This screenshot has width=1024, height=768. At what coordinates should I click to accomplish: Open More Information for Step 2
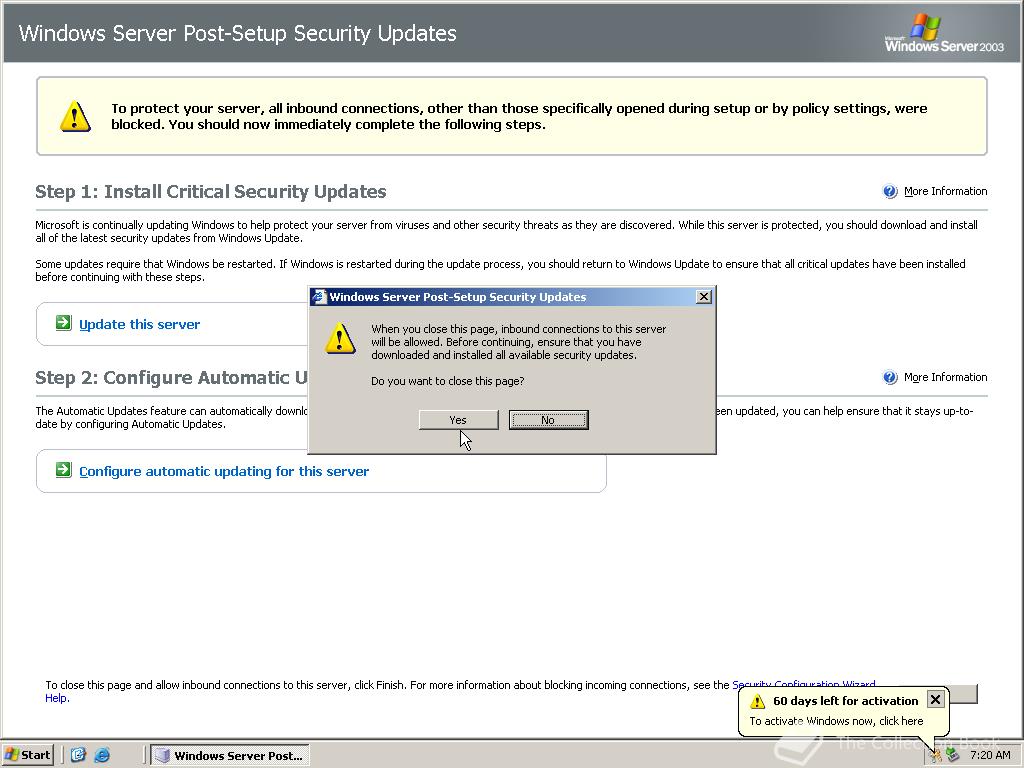coord(945,377)
